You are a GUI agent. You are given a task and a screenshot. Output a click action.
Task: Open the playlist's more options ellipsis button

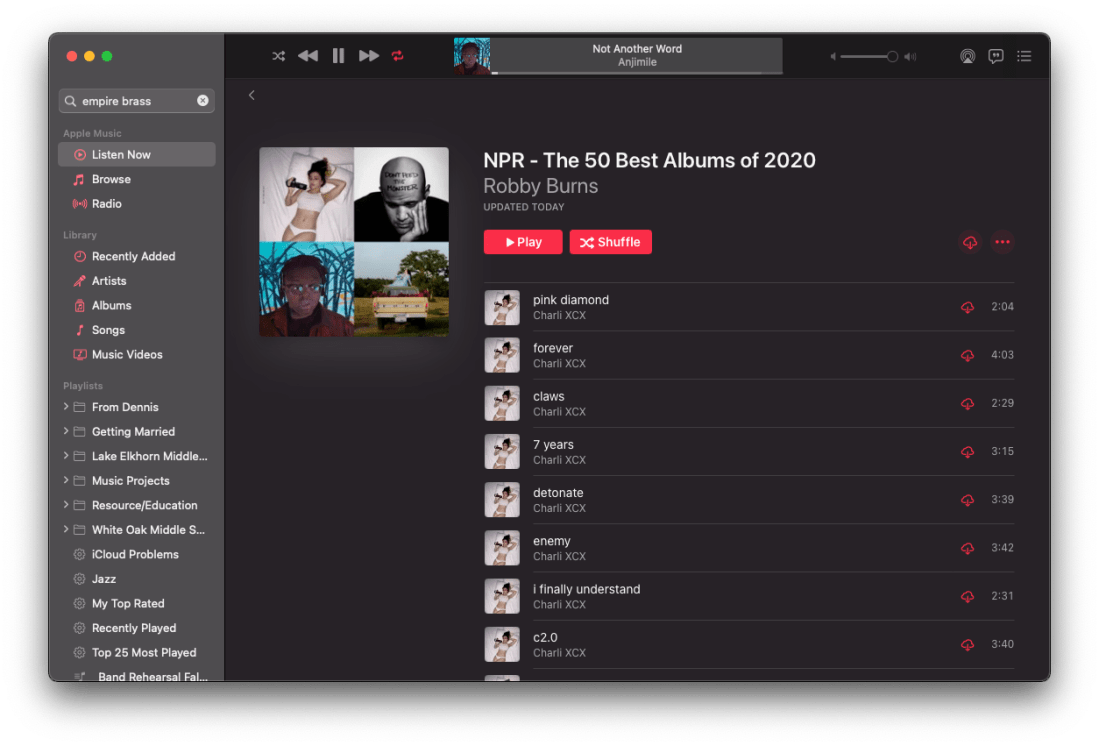click(1002, 242)
